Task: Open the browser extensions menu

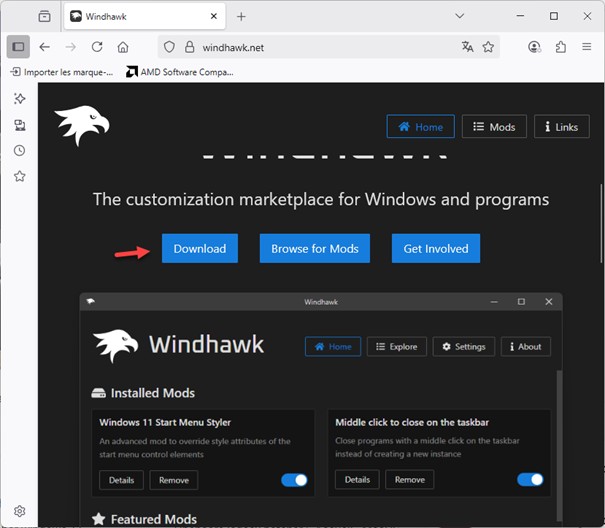Action: pyautogui.click(x=560, y=47)
